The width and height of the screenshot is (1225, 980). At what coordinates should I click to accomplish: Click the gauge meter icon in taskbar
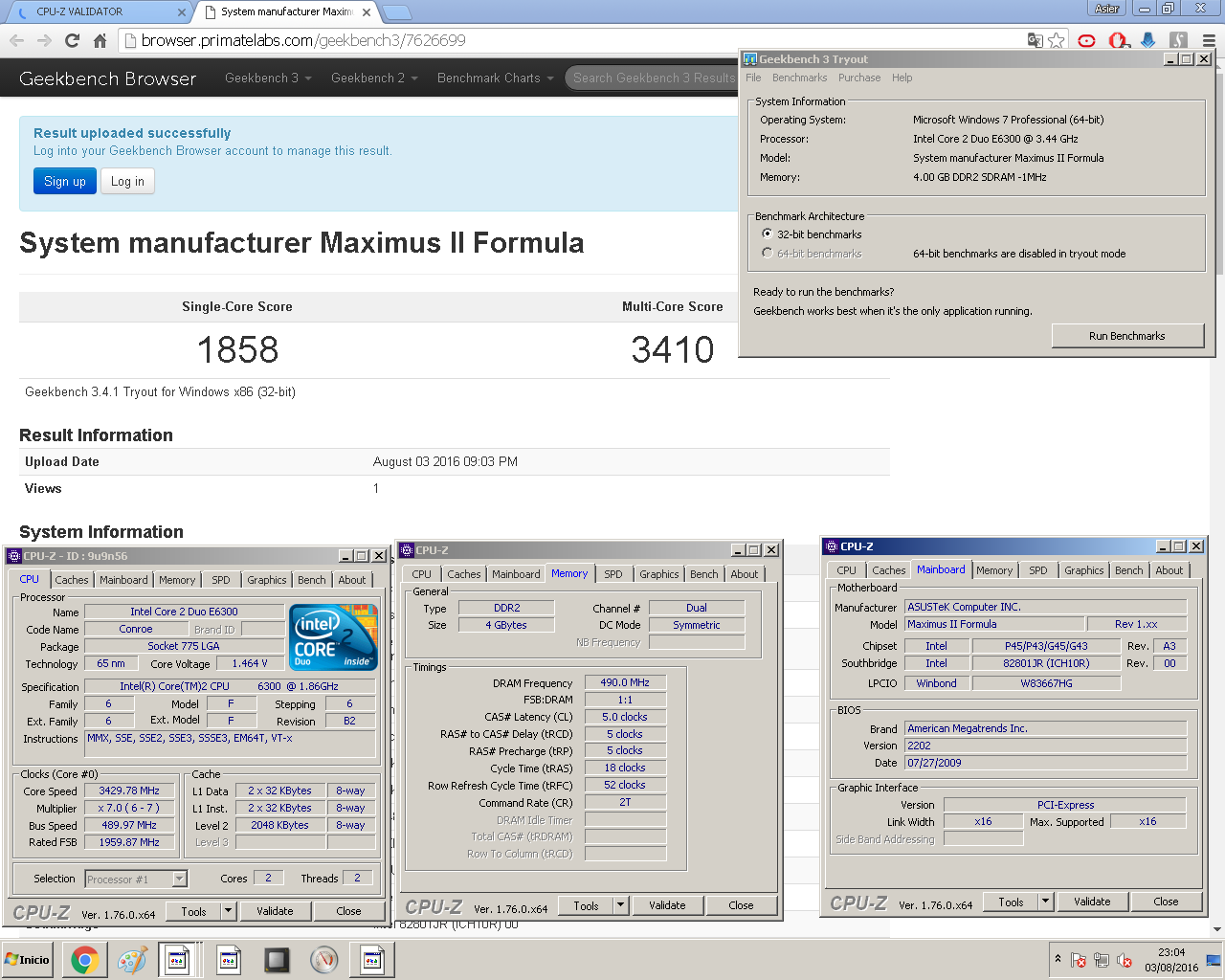click(324, 960)
